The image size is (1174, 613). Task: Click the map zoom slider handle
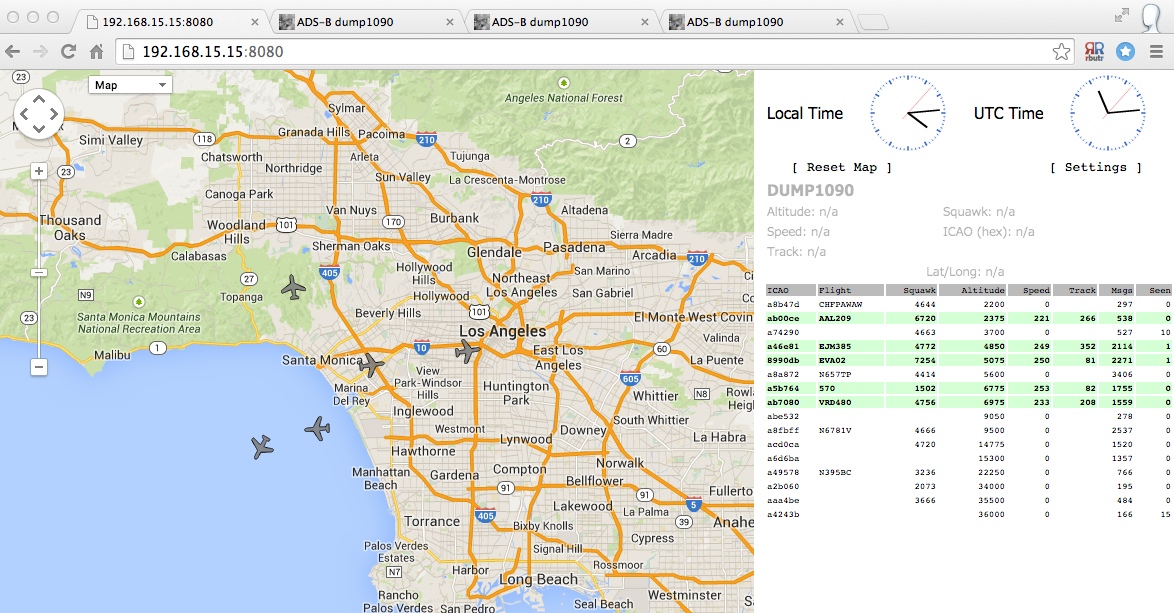click(38, 270)
